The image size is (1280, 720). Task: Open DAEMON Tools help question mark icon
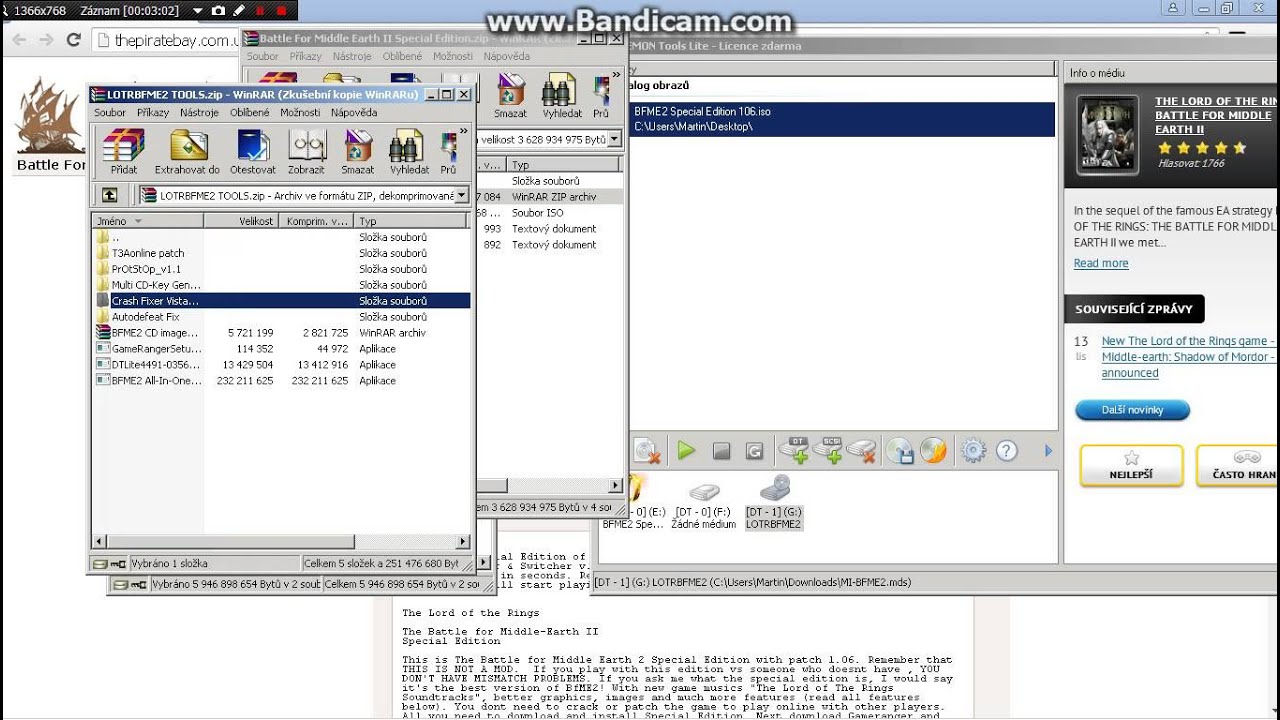point(1006,451)
